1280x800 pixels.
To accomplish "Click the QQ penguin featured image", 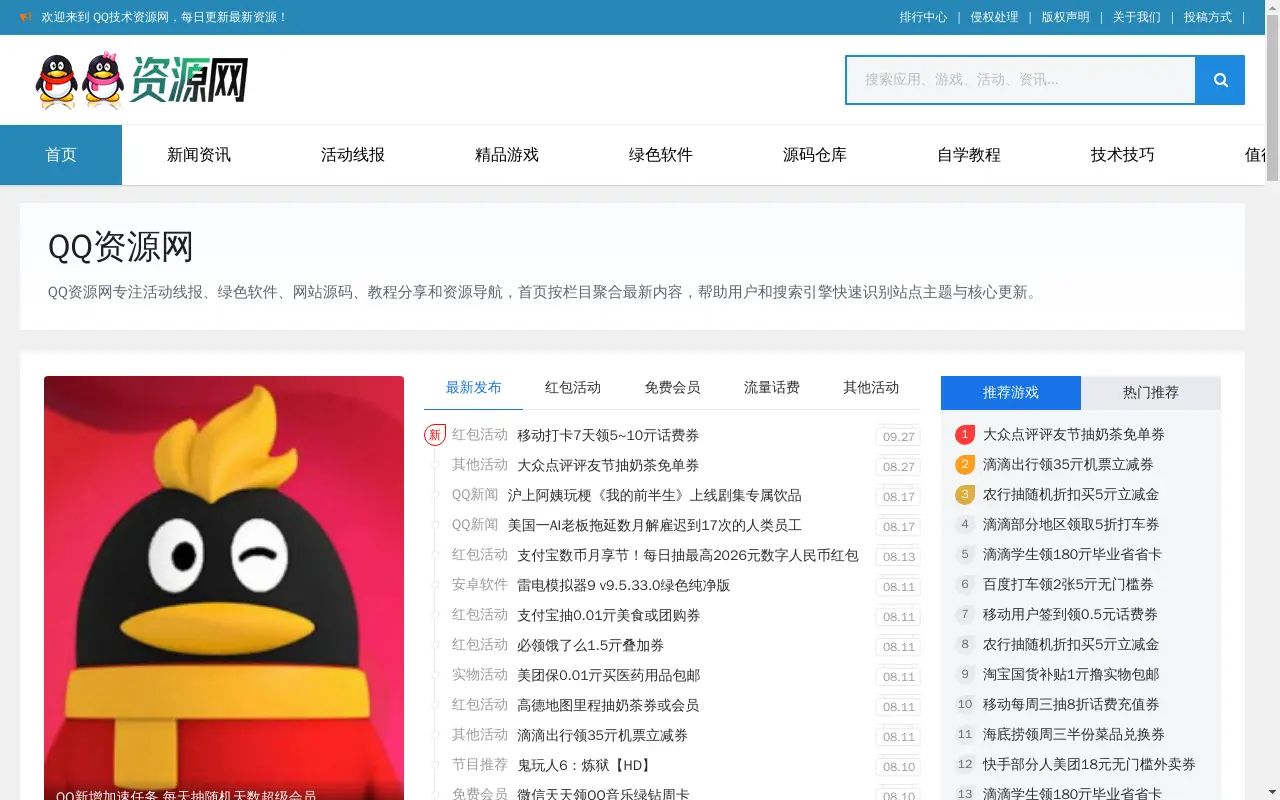I will coord(224,588).
